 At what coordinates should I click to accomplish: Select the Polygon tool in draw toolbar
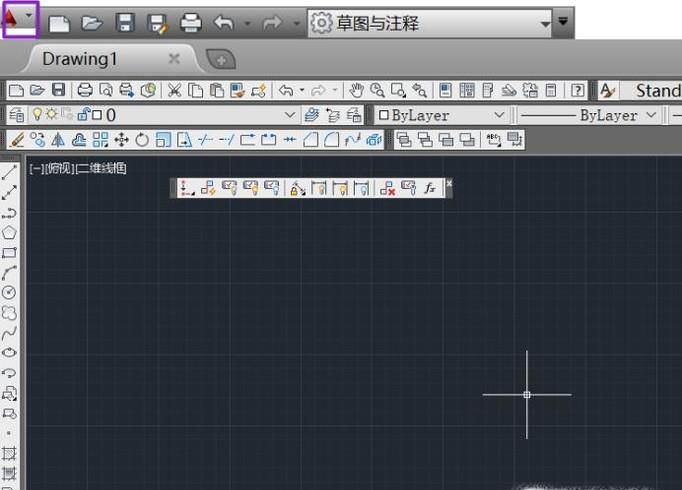click(9, 233)
